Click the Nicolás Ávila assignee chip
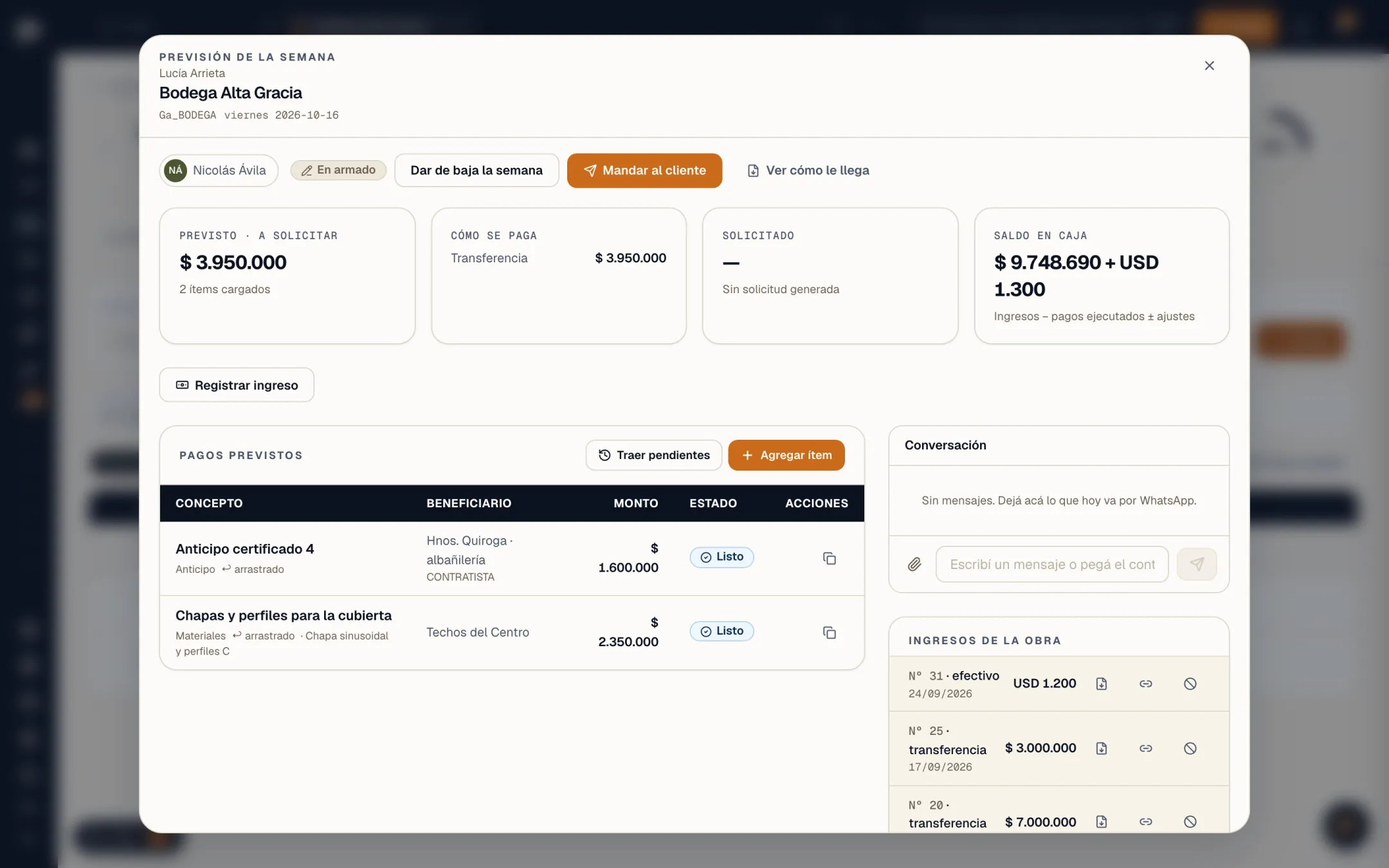Screen dimensions: 1389x868 tap(219, 170)
